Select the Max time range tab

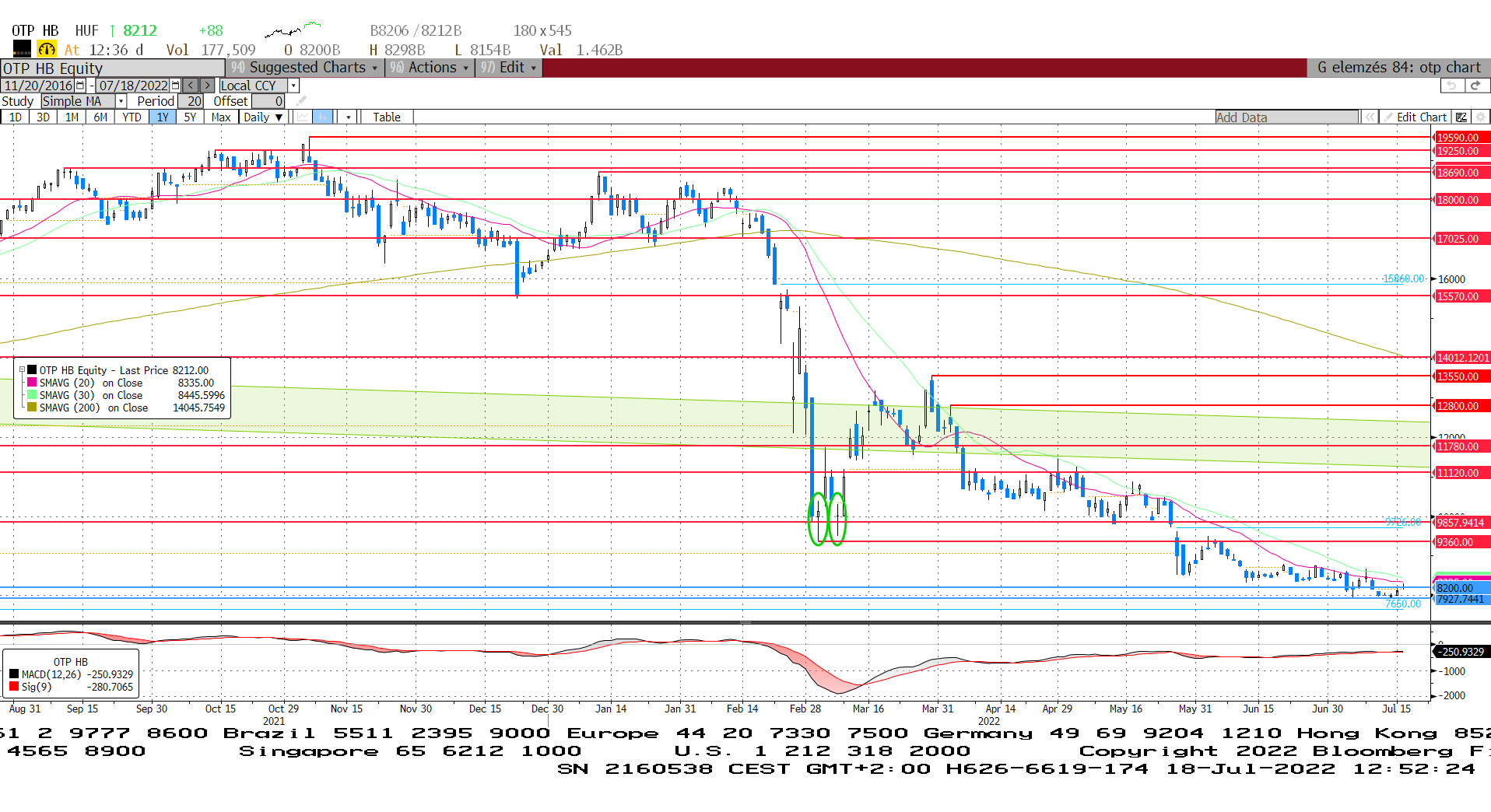click(221, 117)
